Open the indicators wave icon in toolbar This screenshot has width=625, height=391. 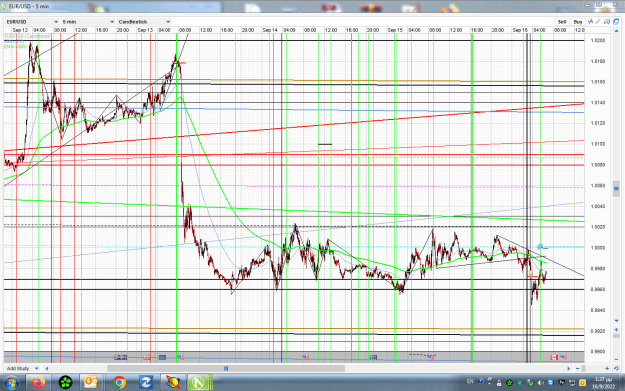pyautogui.click(x=590, y=22)
